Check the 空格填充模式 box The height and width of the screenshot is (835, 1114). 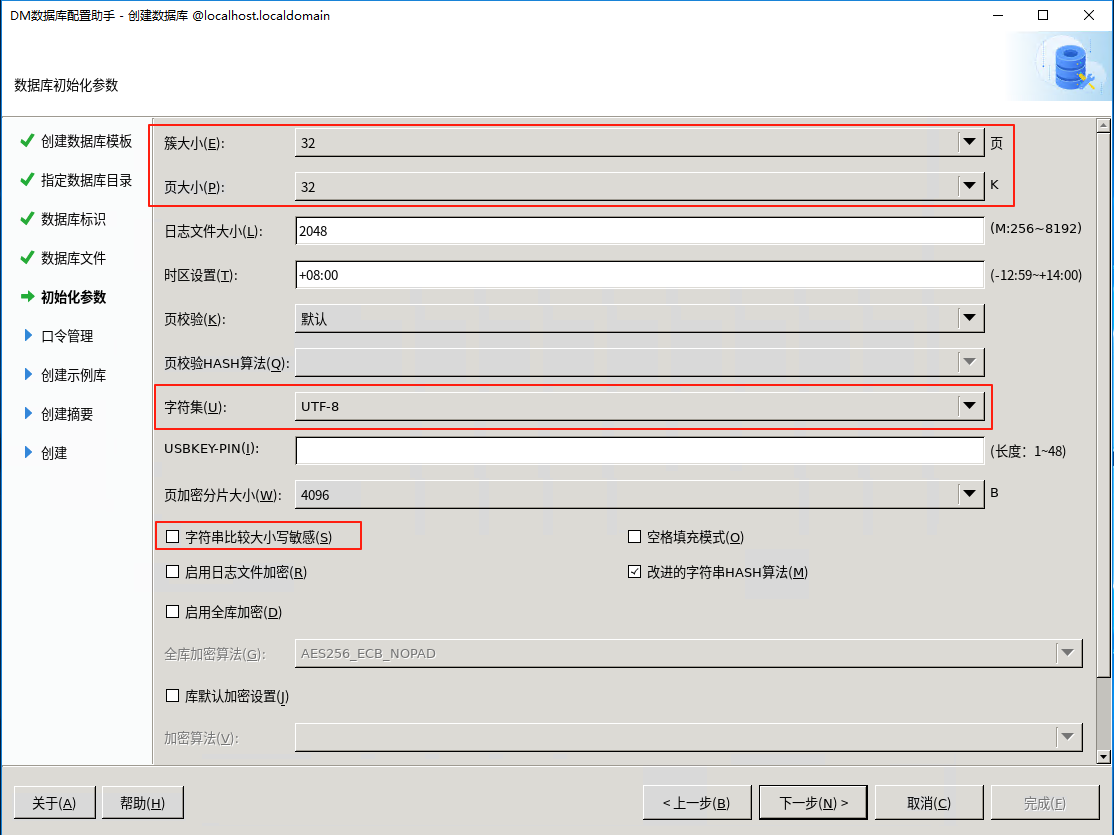tap(634, 537)
